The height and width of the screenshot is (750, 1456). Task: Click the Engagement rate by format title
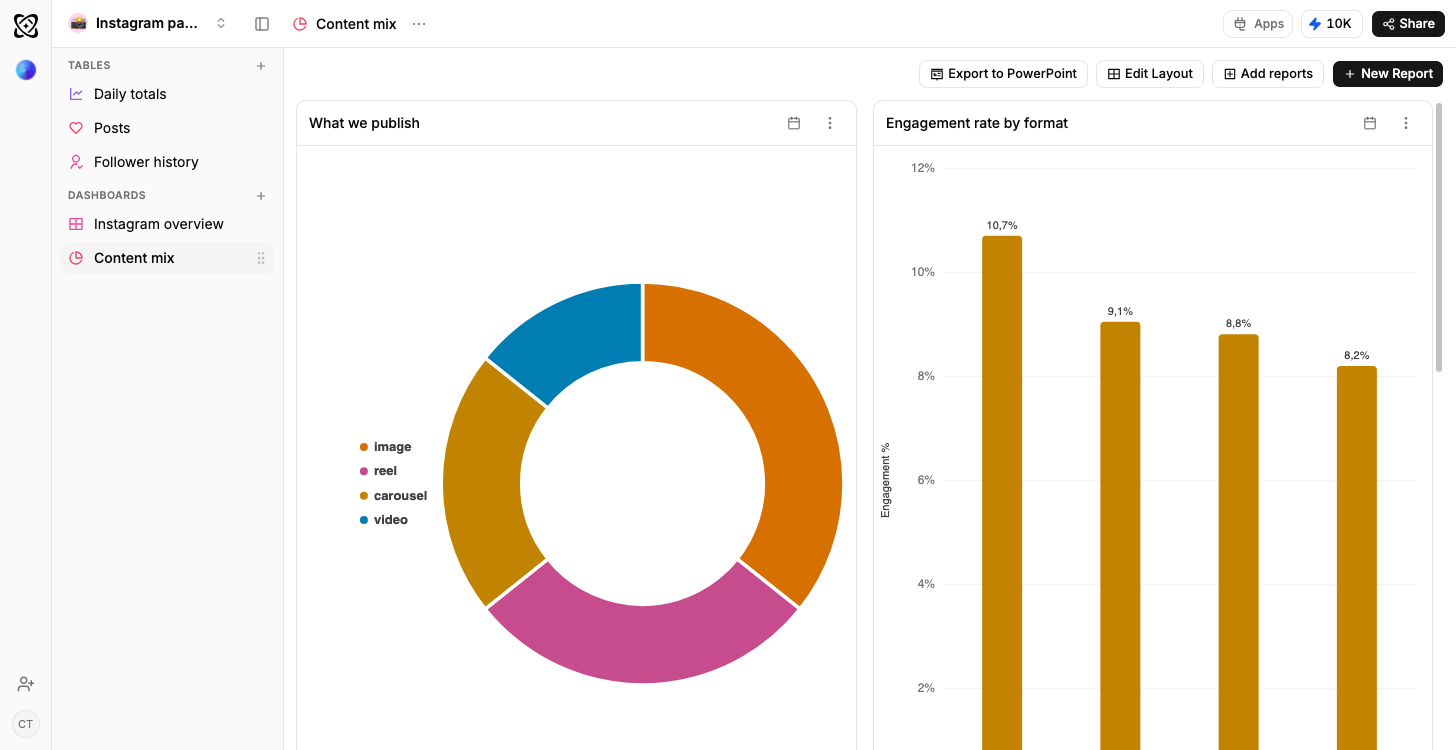(x=977, y=123)
